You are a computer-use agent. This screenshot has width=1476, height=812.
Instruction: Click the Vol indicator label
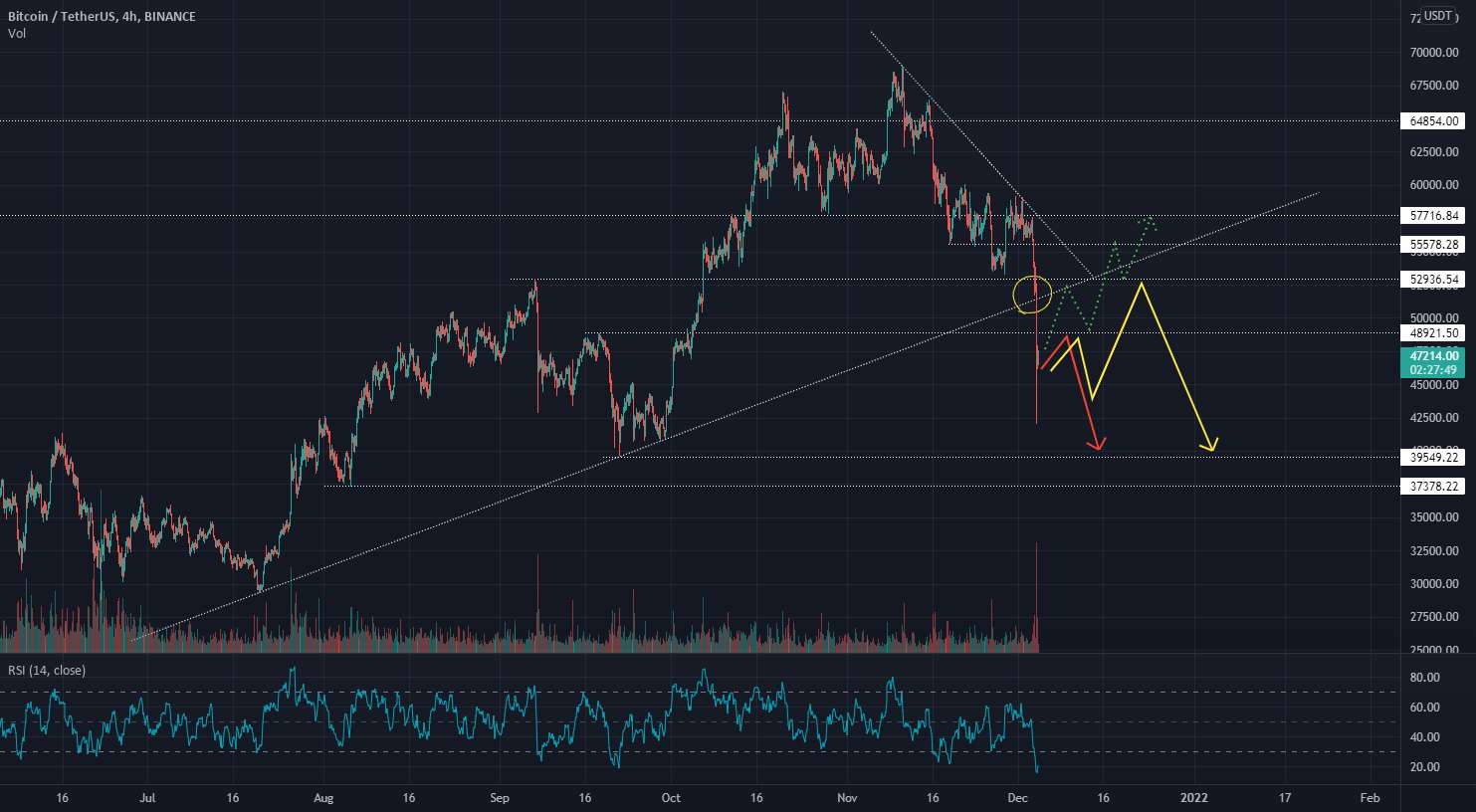pos(17,34)
